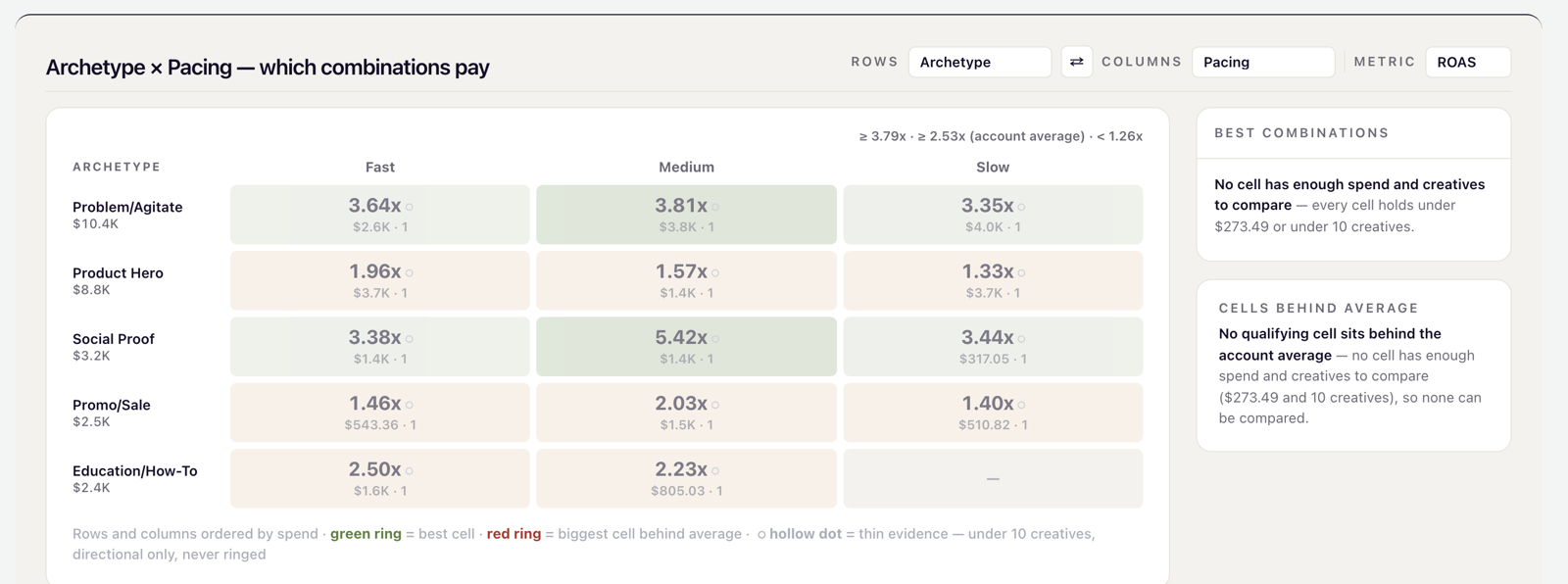Click the hollow dot beside 5.42x
Screen dimensions: 1568x584
[715, 339]
